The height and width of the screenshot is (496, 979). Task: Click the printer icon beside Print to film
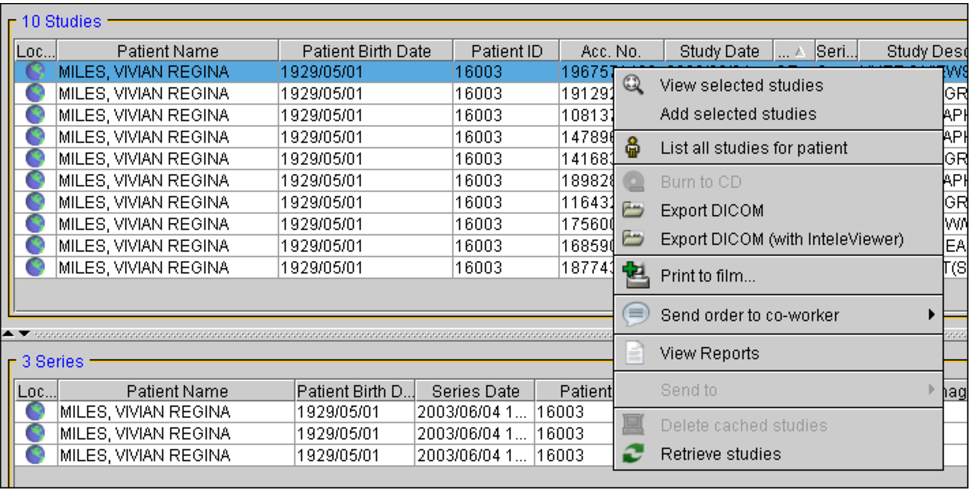click(634, 275)
